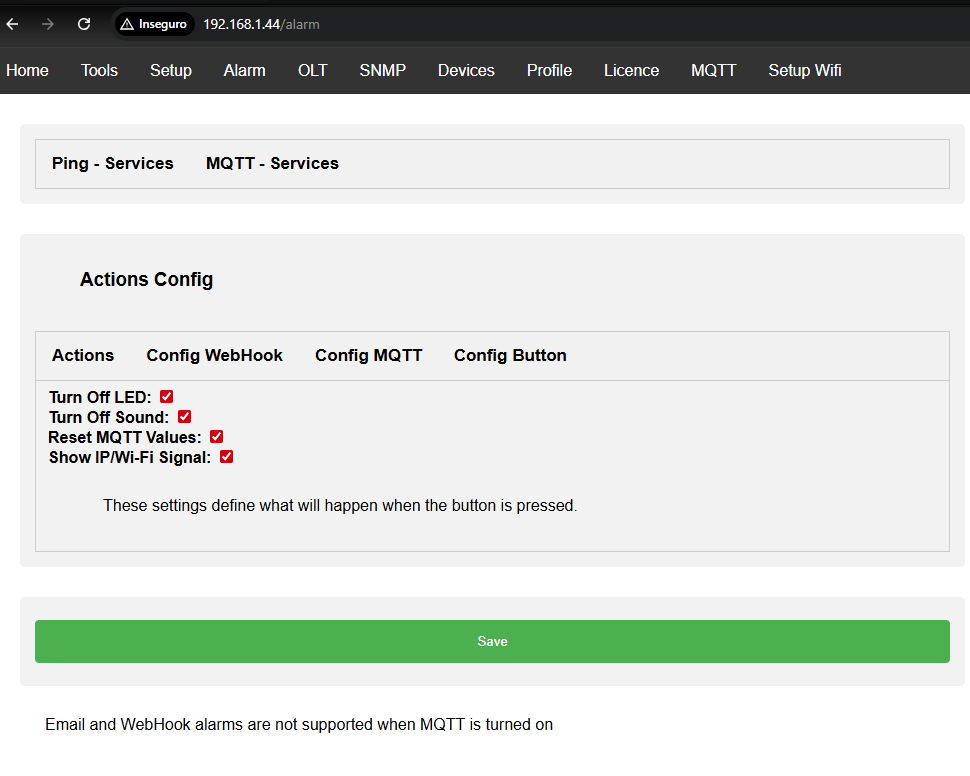Image resolution: width=970 pixels, height=776 pixels.
Task: Open the Tools menu item
Action: pos(99,71)
